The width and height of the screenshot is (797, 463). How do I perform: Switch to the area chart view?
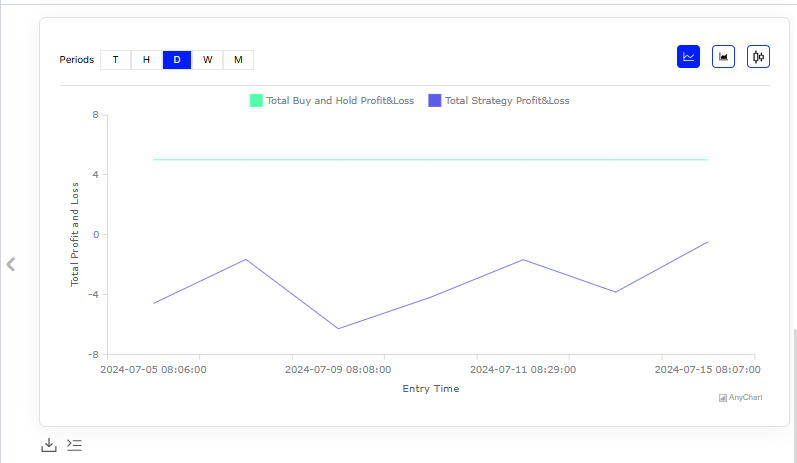click(723, 57)
